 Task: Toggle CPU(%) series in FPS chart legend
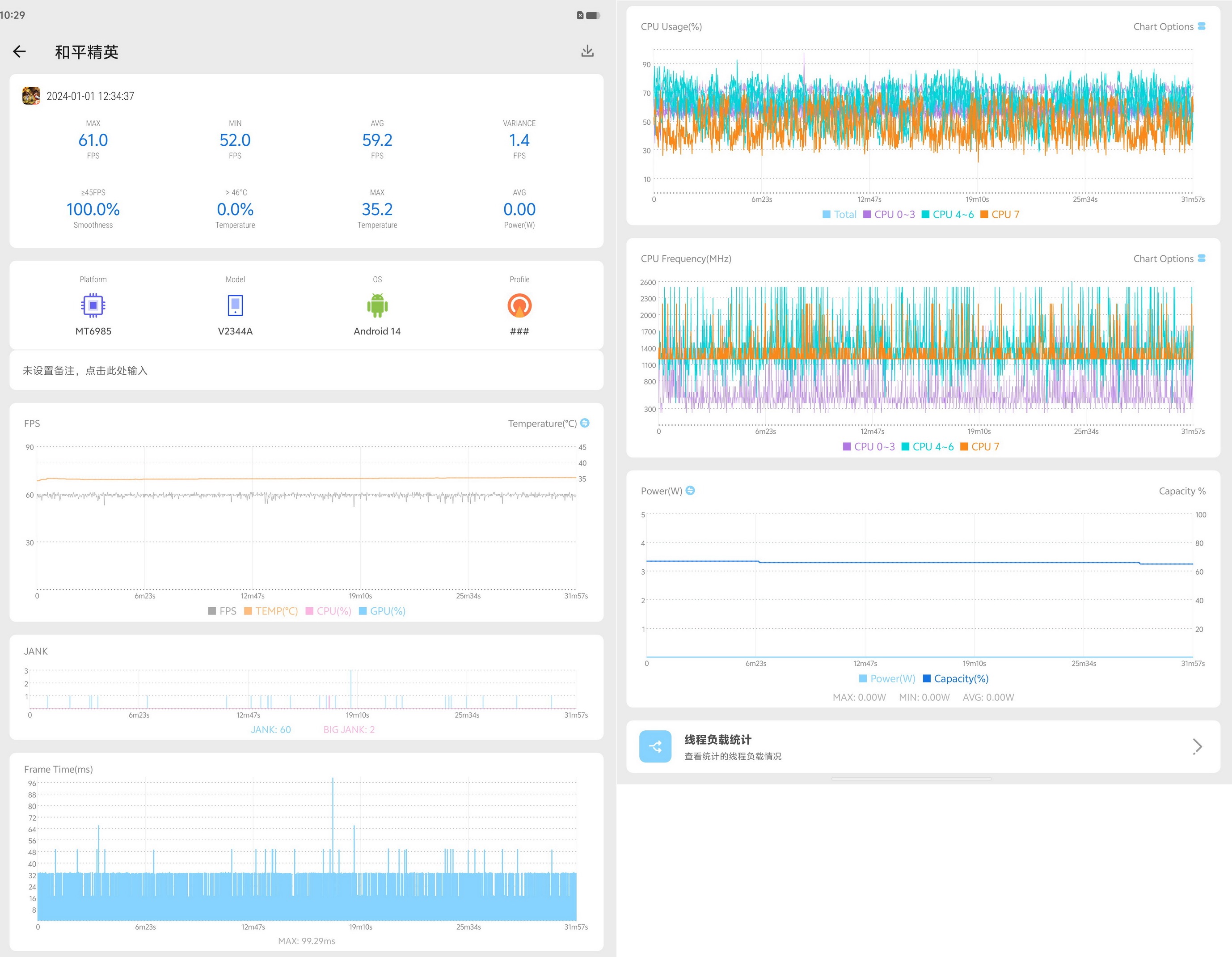pos(328,611)
